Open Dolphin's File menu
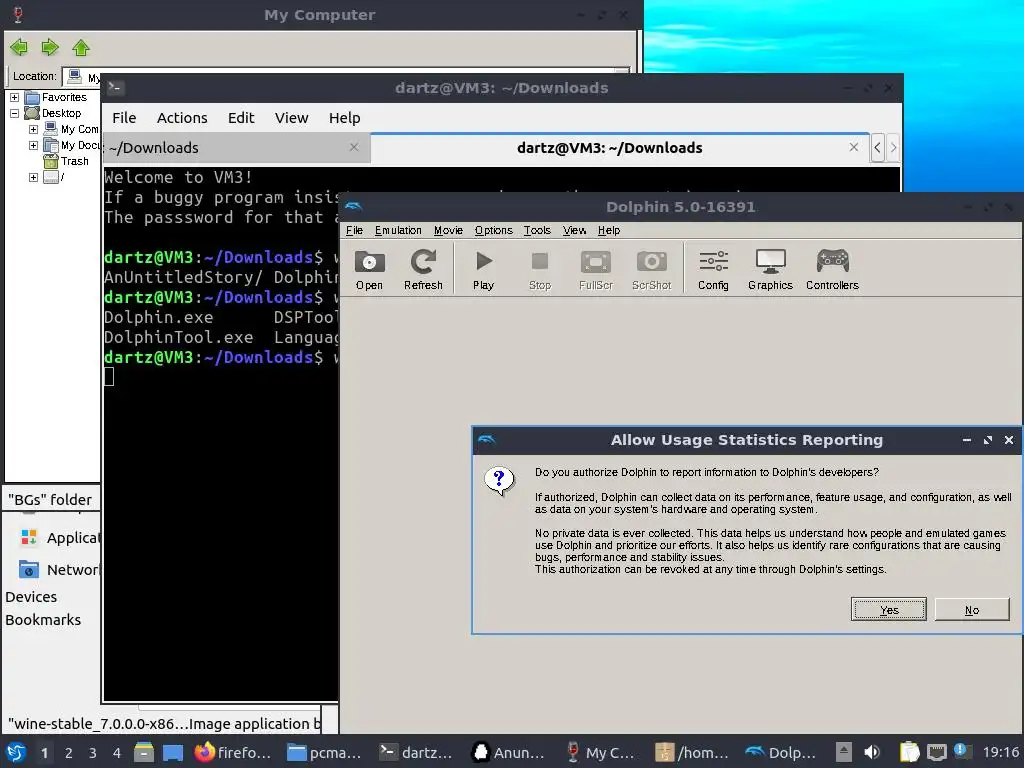 click(354, 231)
